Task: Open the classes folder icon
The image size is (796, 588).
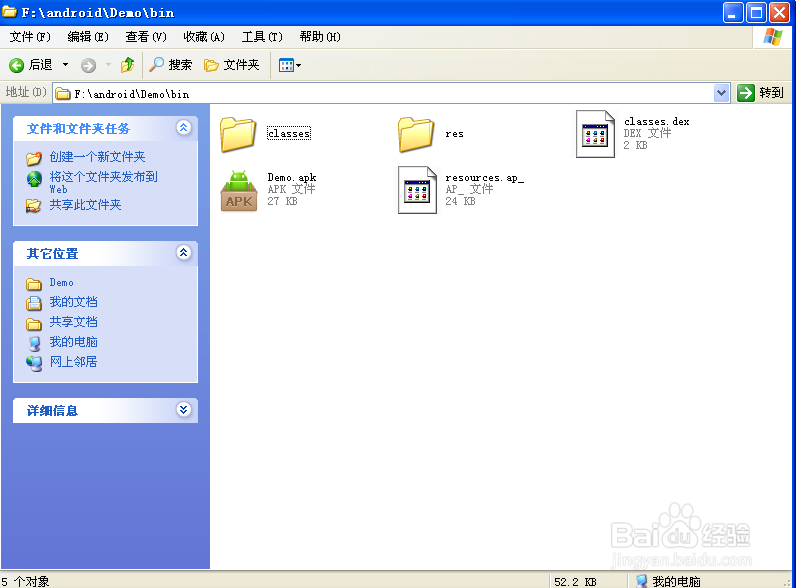Action: coord(238,134)
